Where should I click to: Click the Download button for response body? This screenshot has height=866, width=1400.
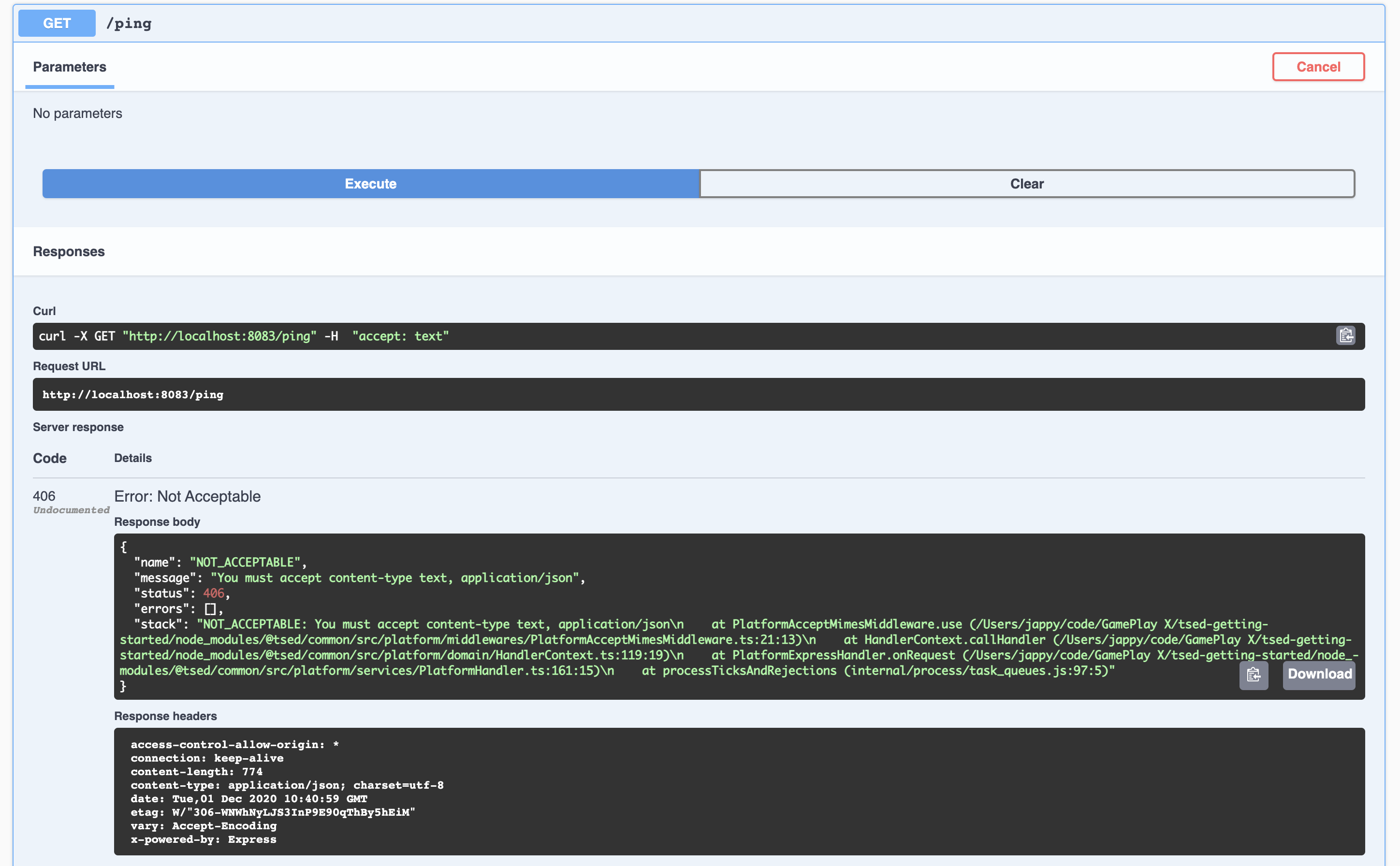click(1319, 674)
